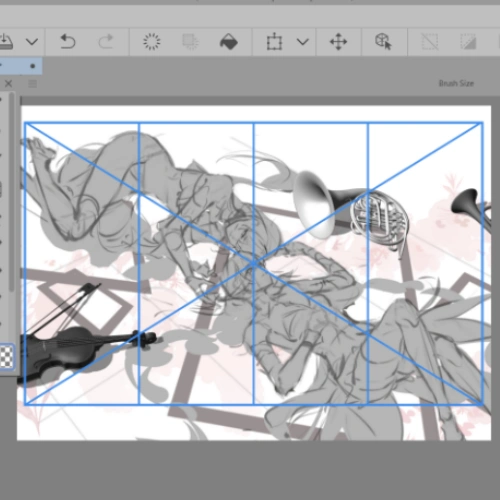This screenshot has height=500, width=500.
Task: Select the Move arrows icon
Action: click(338, 42)
